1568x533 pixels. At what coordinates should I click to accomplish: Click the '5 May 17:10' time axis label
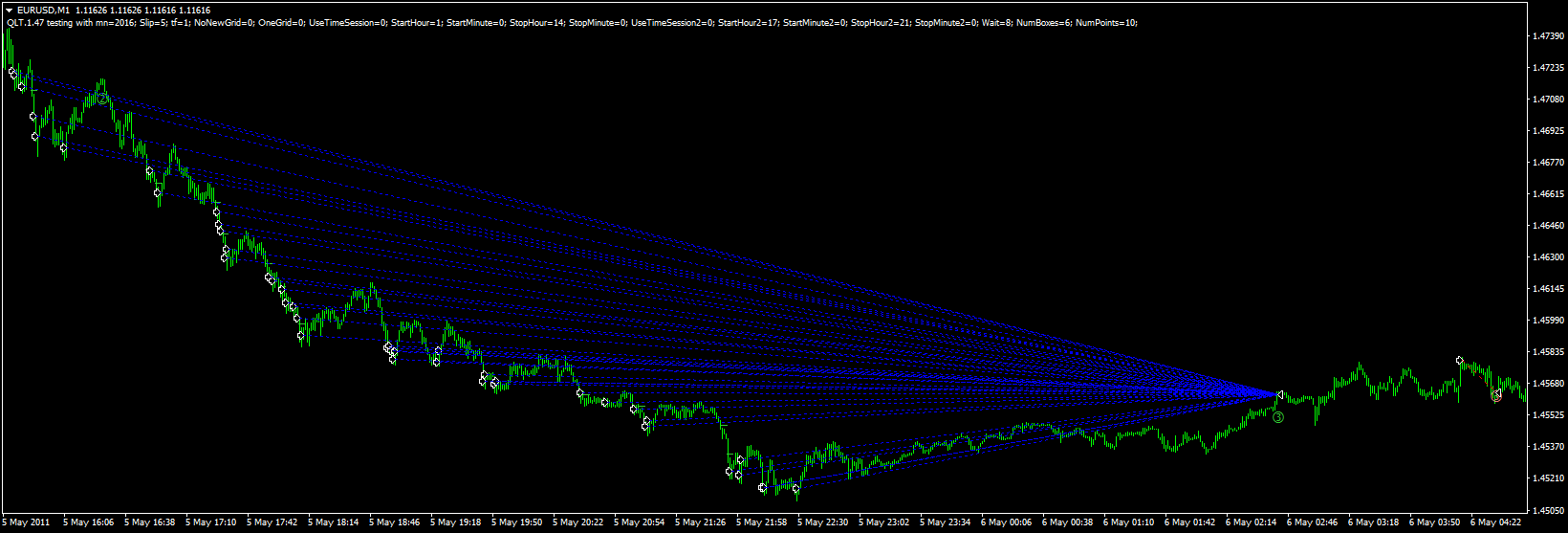tap(211, 522)
